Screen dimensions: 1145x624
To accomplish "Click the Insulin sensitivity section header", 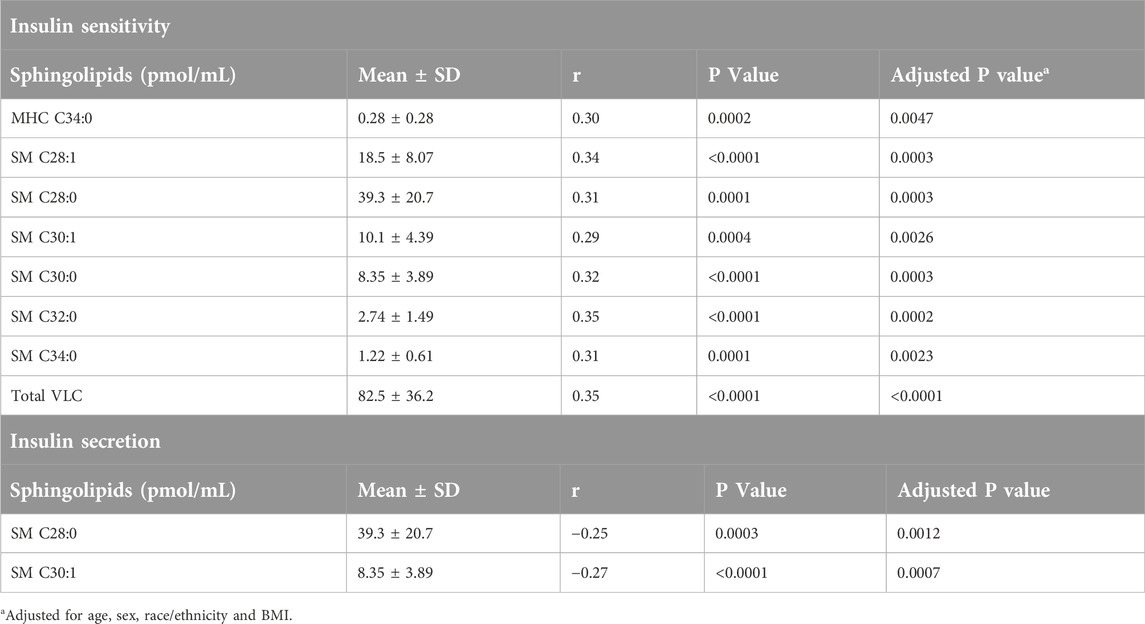I will tap(90, 26).
